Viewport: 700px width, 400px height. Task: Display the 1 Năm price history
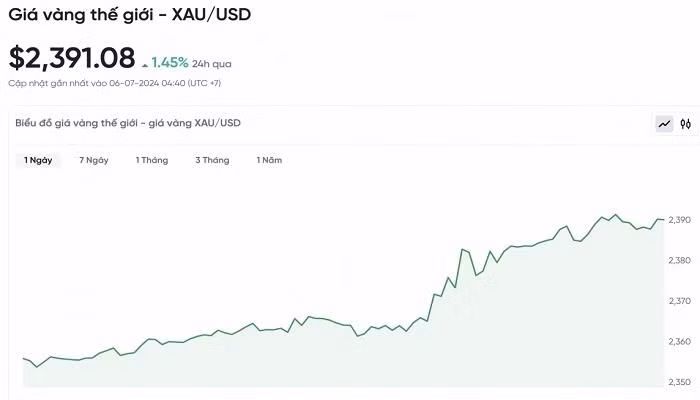[x=269, y=160]
